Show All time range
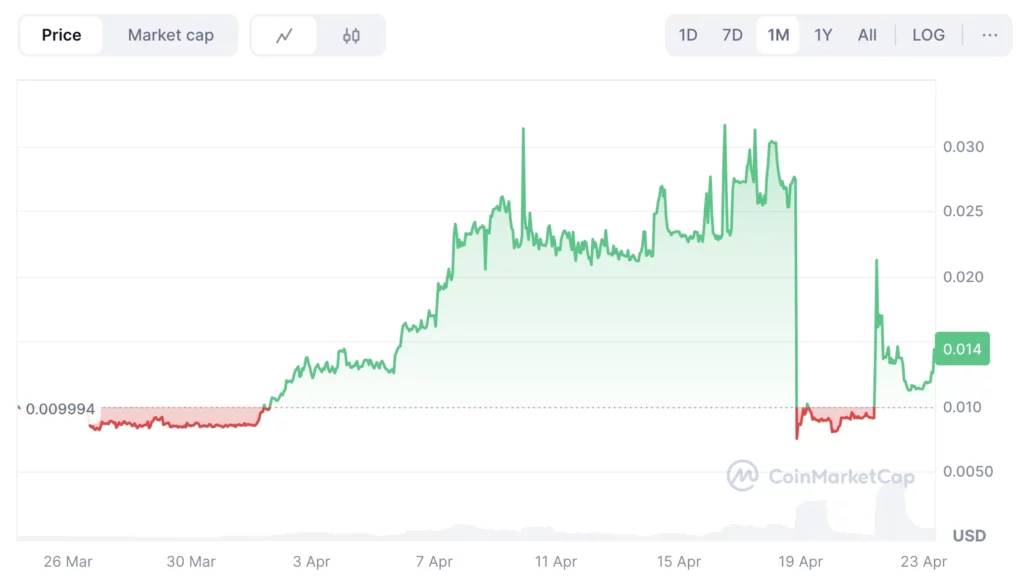The image size is (1024, 587). [x=867, y=35]
